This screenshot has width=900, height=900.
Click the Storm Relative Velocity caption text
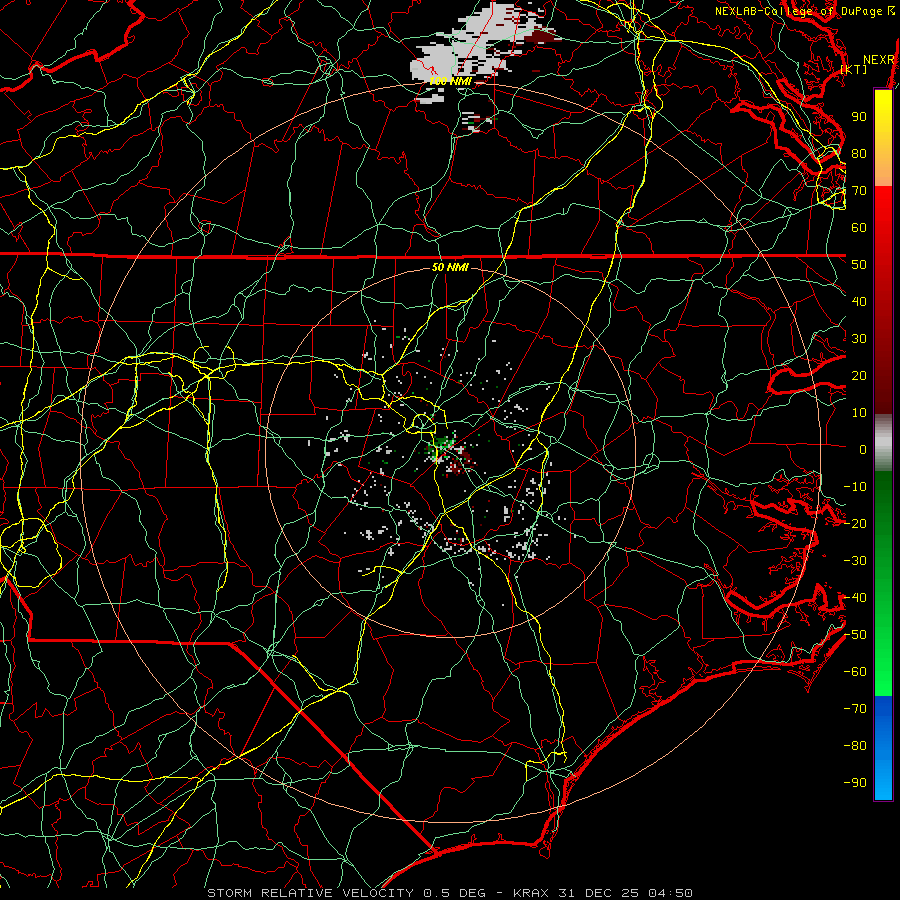point(449,893)
